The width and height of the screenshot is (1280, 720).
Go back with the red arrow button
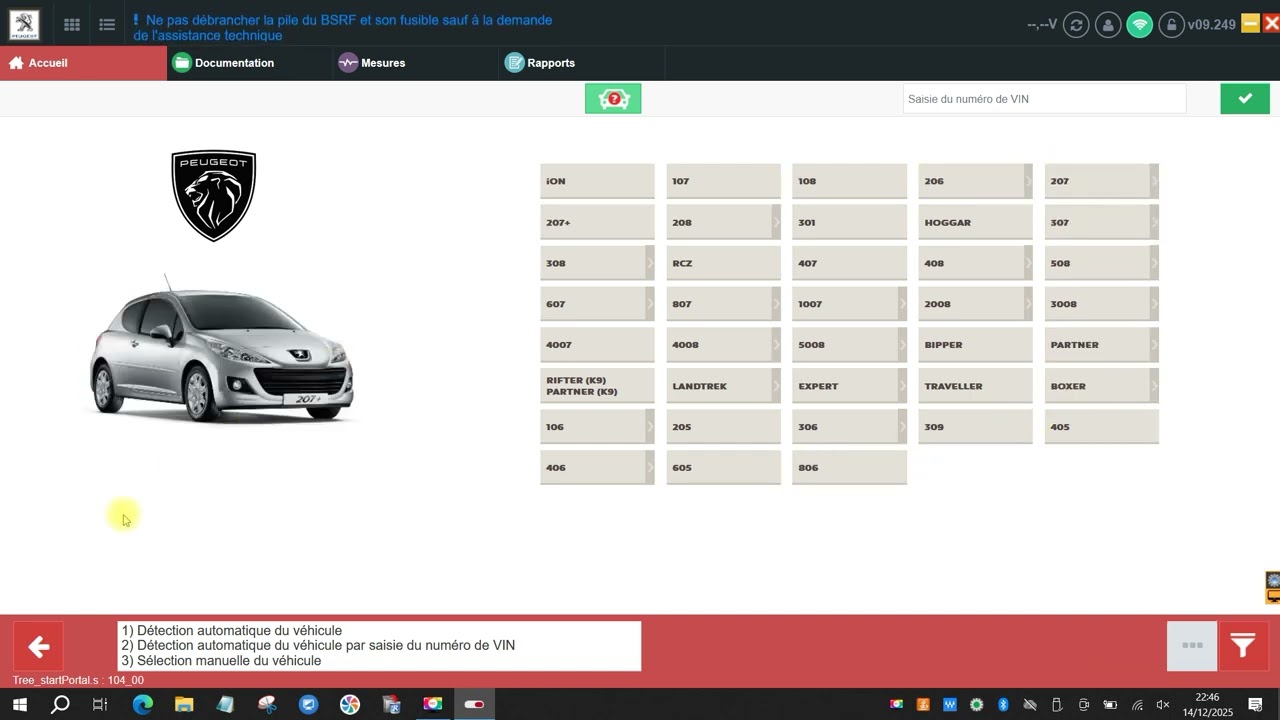click(38, 647)
